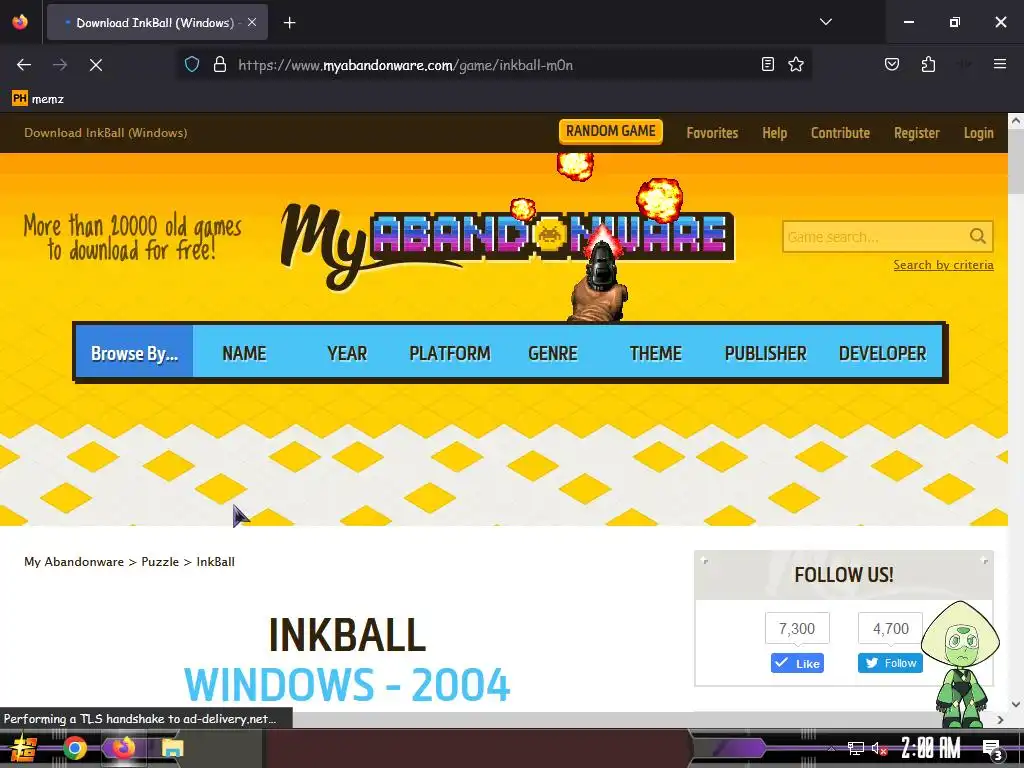Browse games by NAME
The image size is (1024, 768).
(244, 353)
